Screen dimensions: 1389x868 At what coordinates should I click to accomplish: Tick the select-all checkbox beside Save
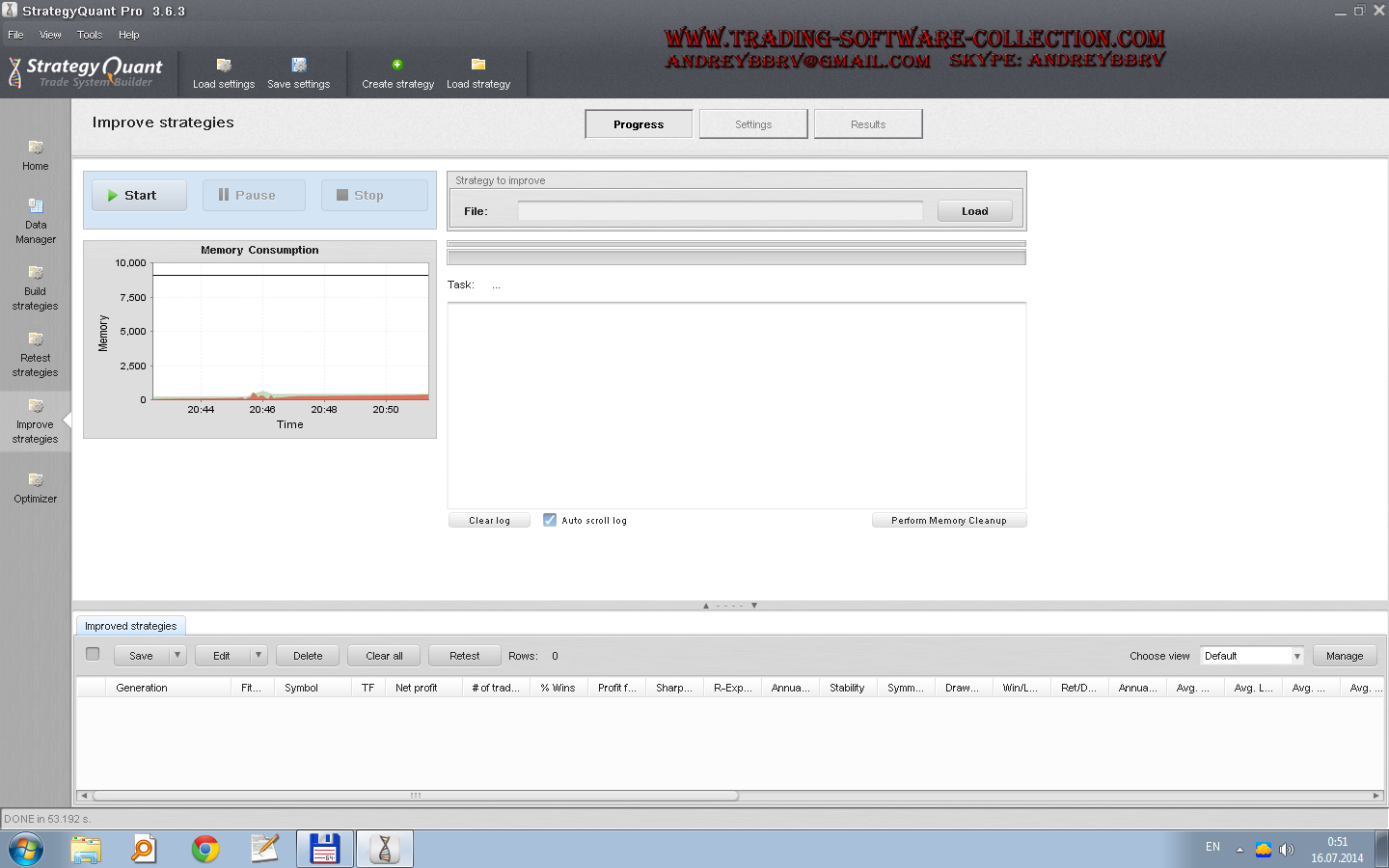tap(93, 654)
